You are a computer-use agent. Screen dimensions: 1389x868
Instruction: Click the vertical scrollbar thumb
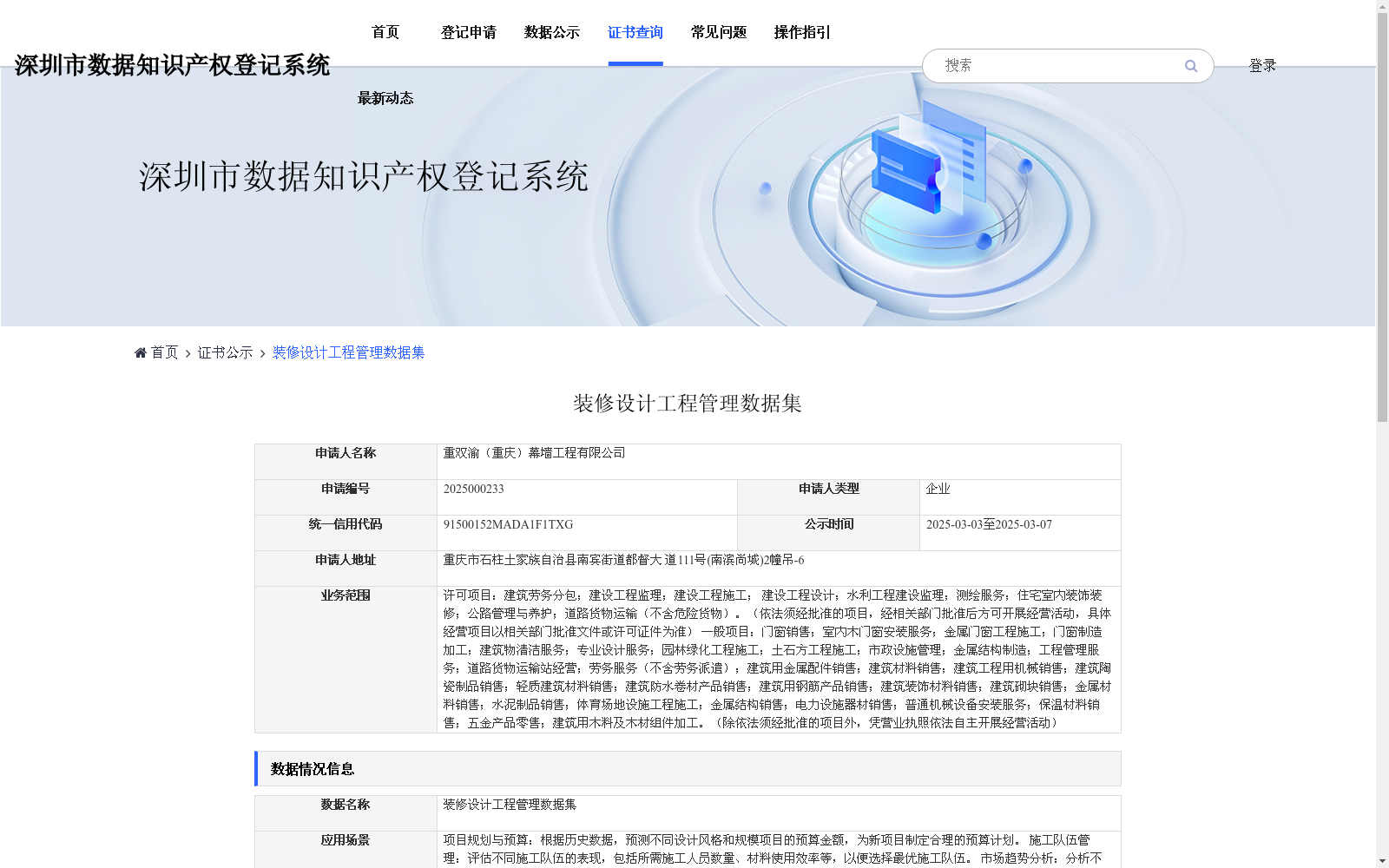coord(1382,217)
